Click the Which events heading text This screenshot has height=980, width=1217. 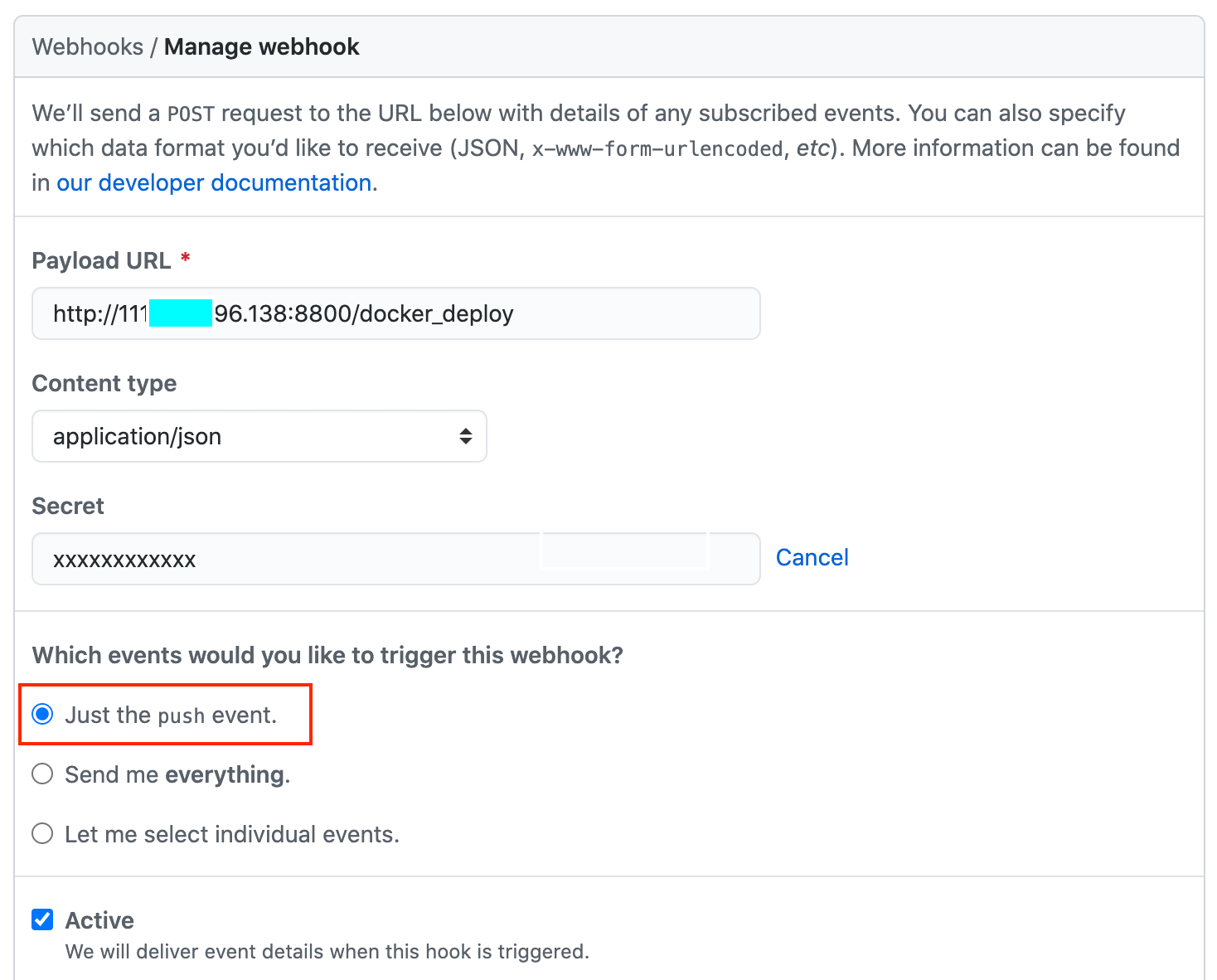[328, 654]
